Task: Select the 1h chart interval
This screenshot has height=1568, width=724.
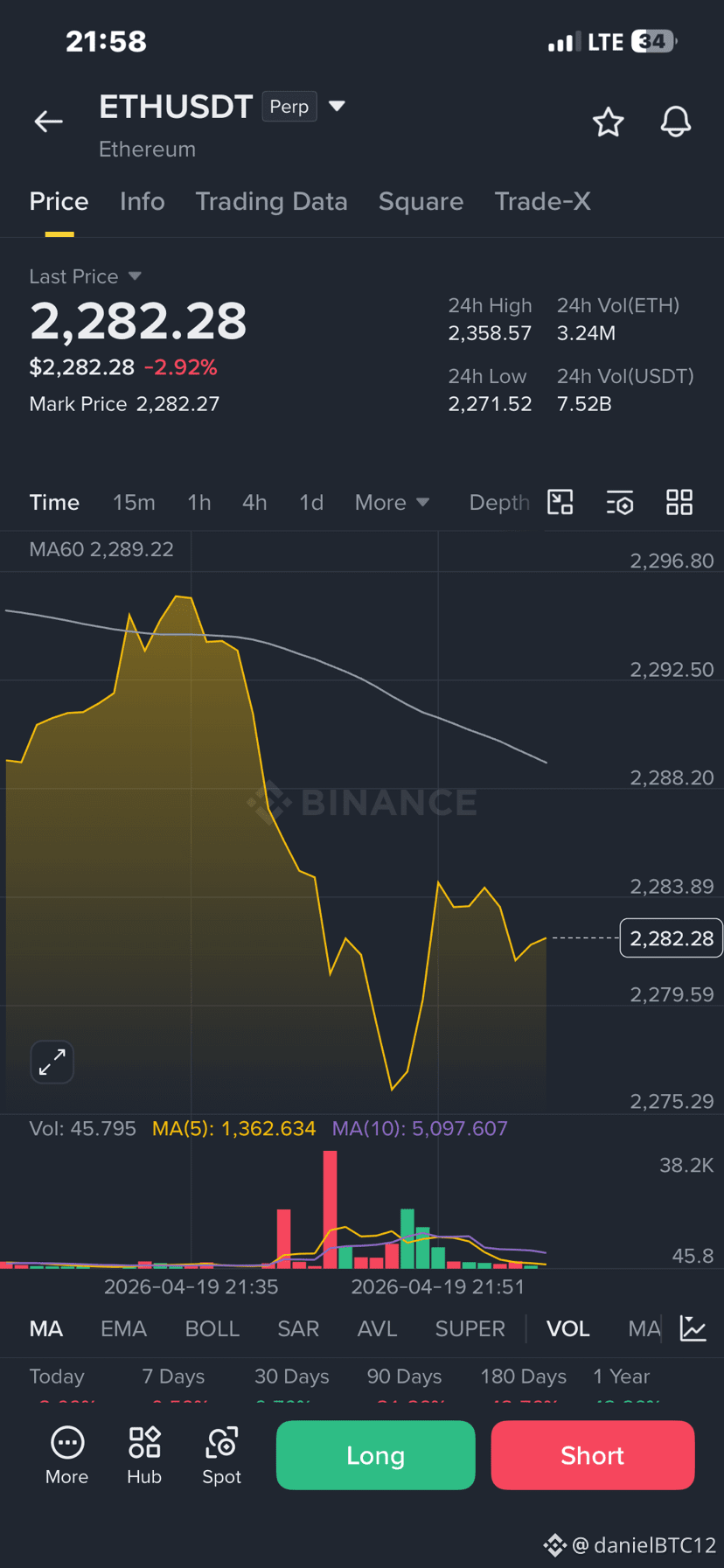Action: [x=199, y=503]
